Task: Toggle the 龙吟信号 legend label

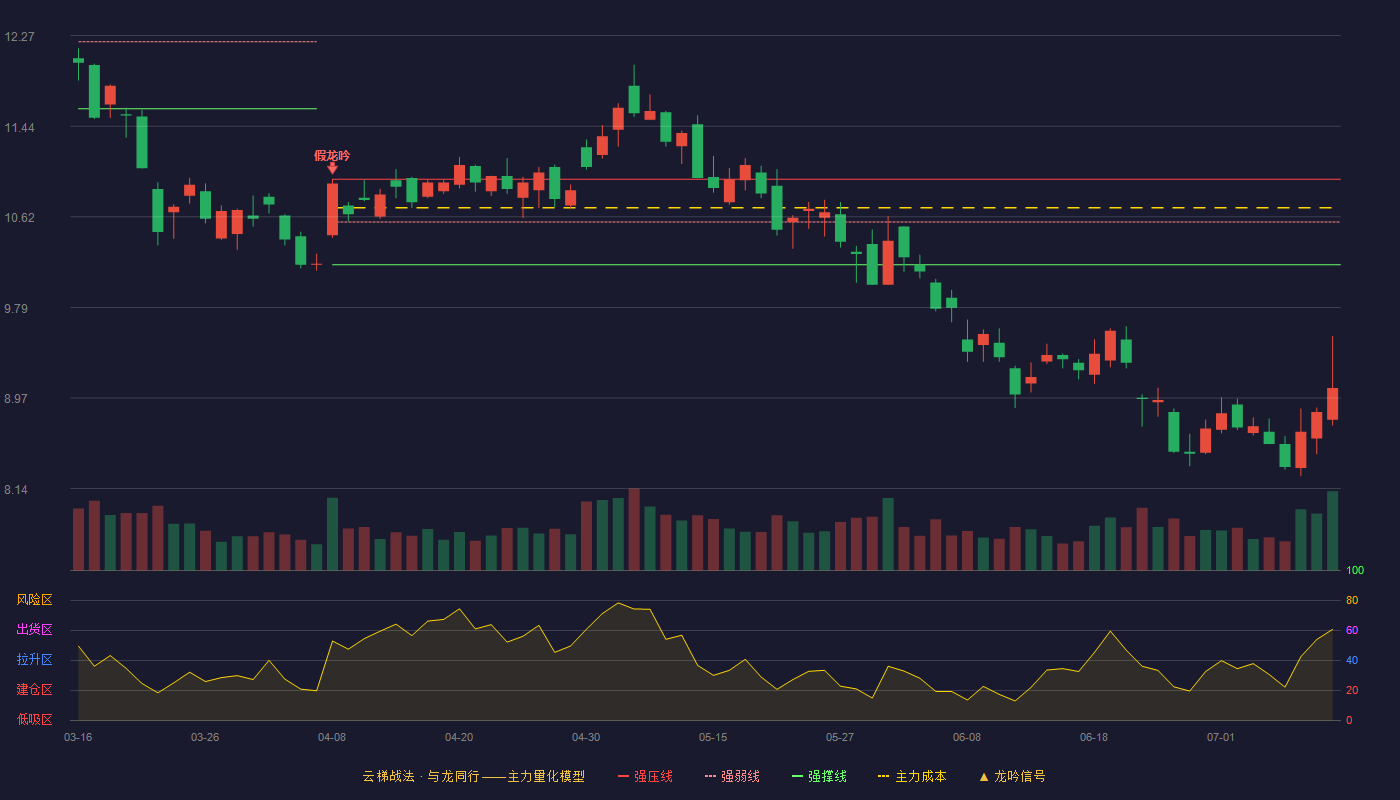Action: click(x=1020, y=776)
